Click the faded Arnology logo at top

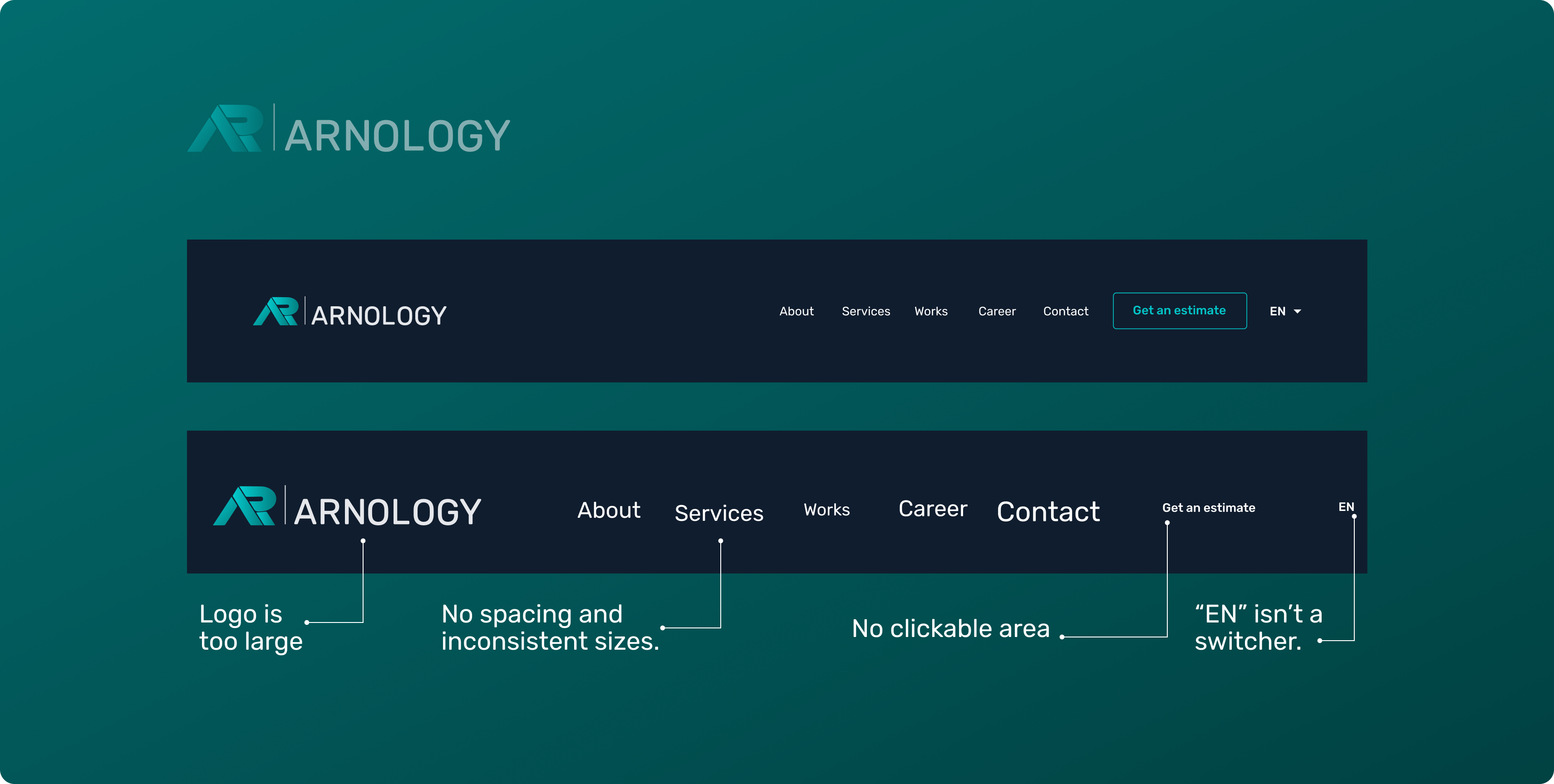click(x=349, y=129)
